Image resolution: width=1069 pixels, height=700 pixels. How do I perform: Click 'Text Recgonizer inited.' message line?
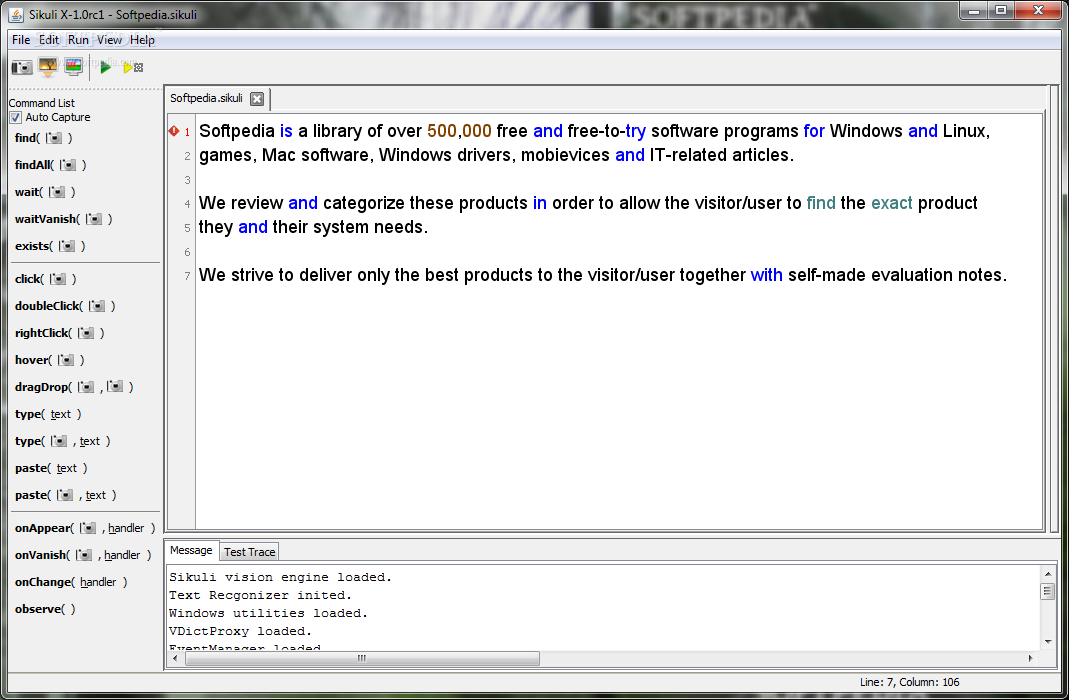[x=260, y=596]
